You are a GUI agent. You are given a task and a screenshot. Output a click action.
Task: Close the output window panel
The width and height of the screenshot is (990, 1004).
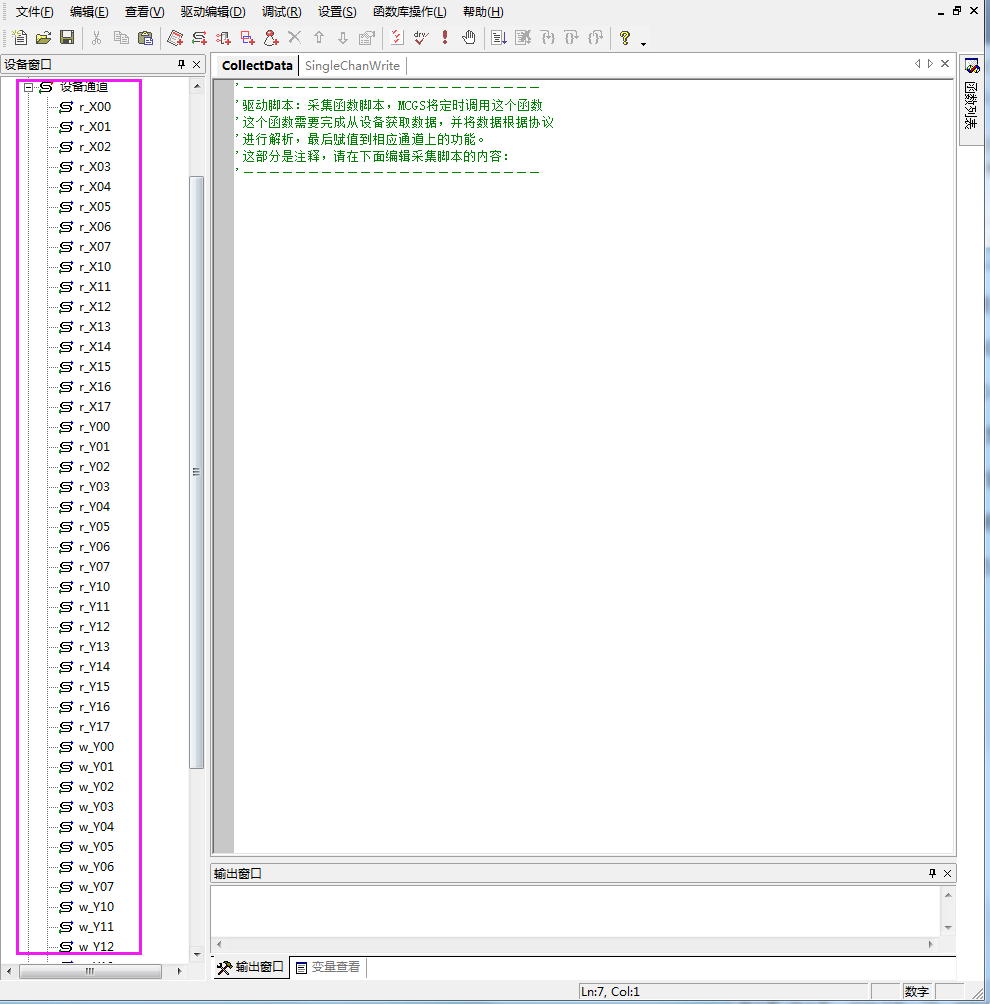point(948,873)
